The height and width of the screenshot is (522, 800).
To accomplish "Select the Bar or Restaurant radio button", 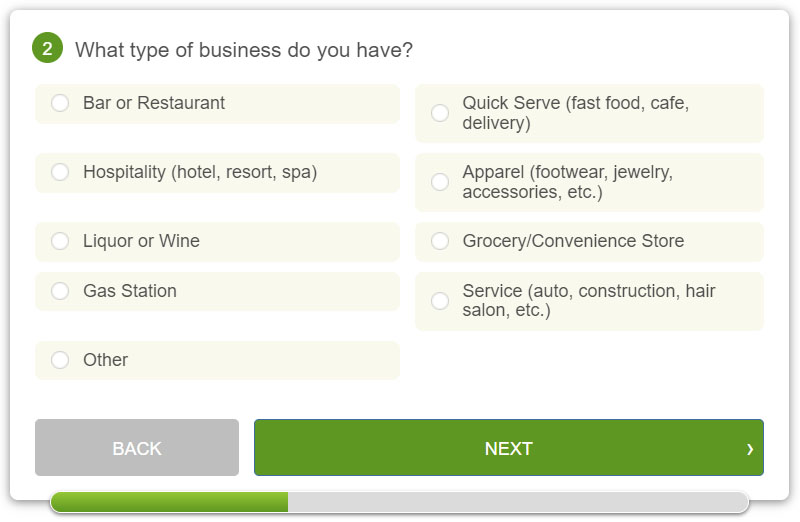I will tap(60, 103).
